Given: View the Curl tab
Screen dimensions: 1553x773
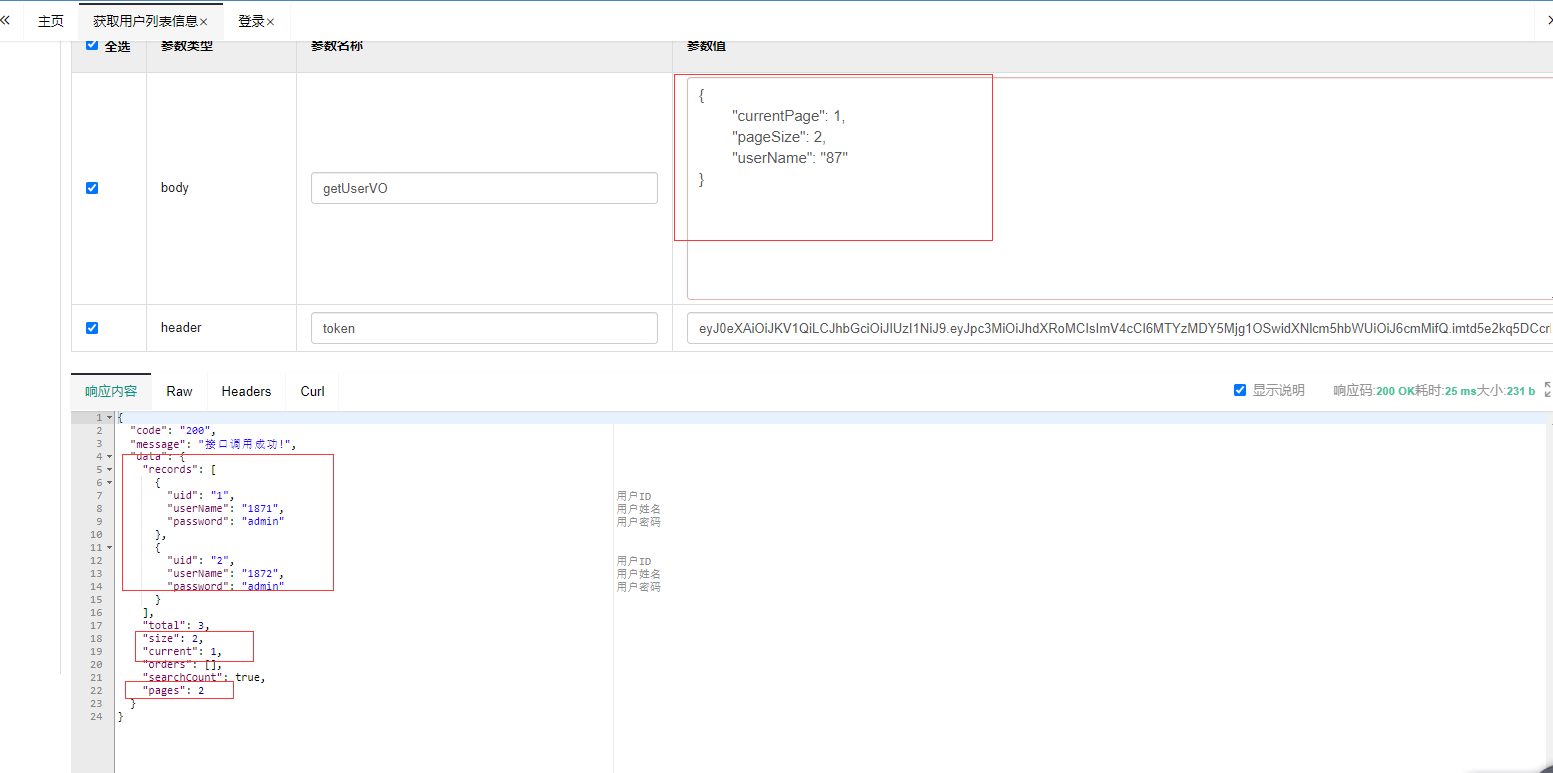Looking at the screenshot, I should click(x=312, y=391).
